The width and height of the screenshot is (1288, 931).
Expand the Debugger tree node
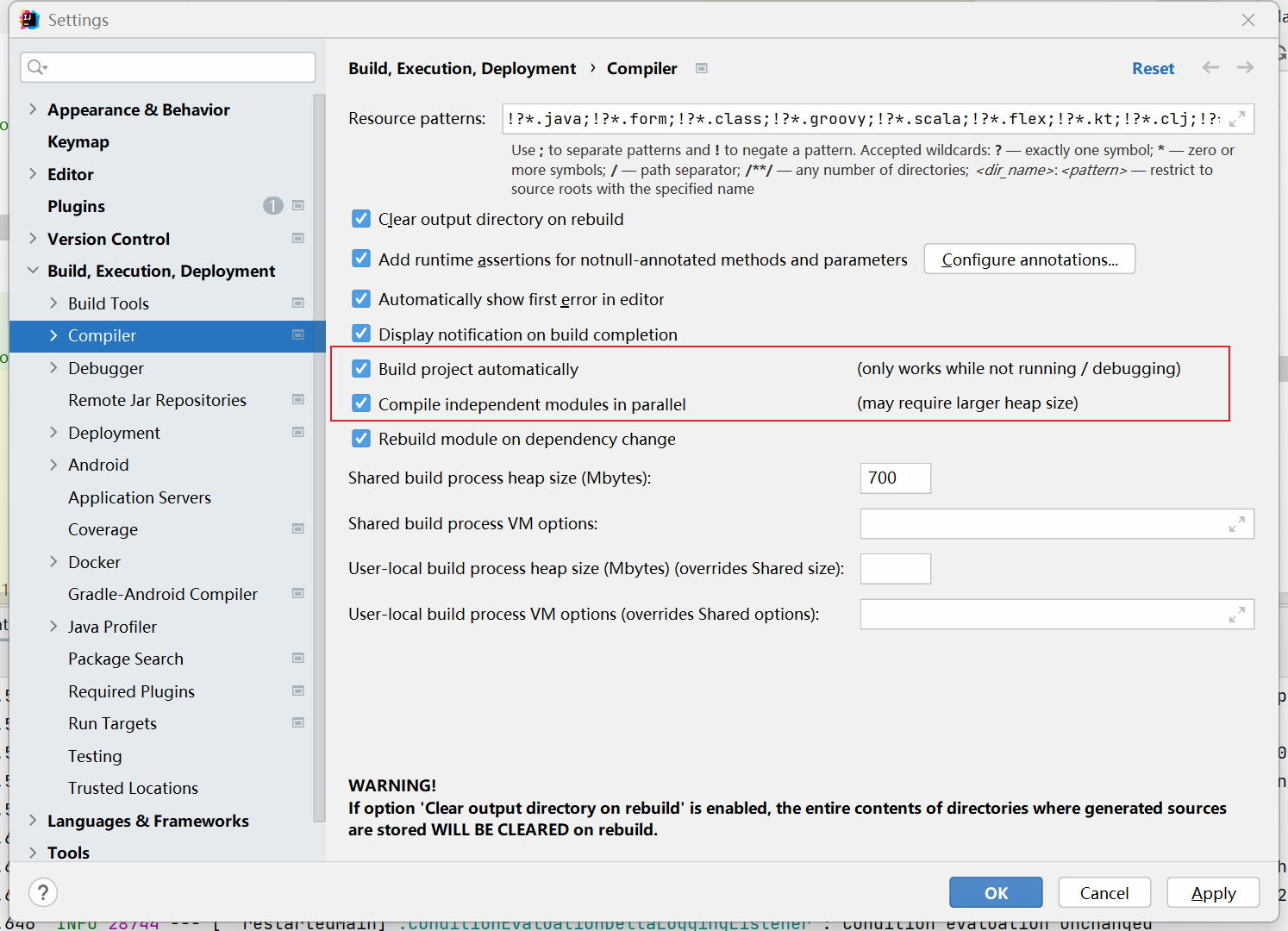[53, 368]
